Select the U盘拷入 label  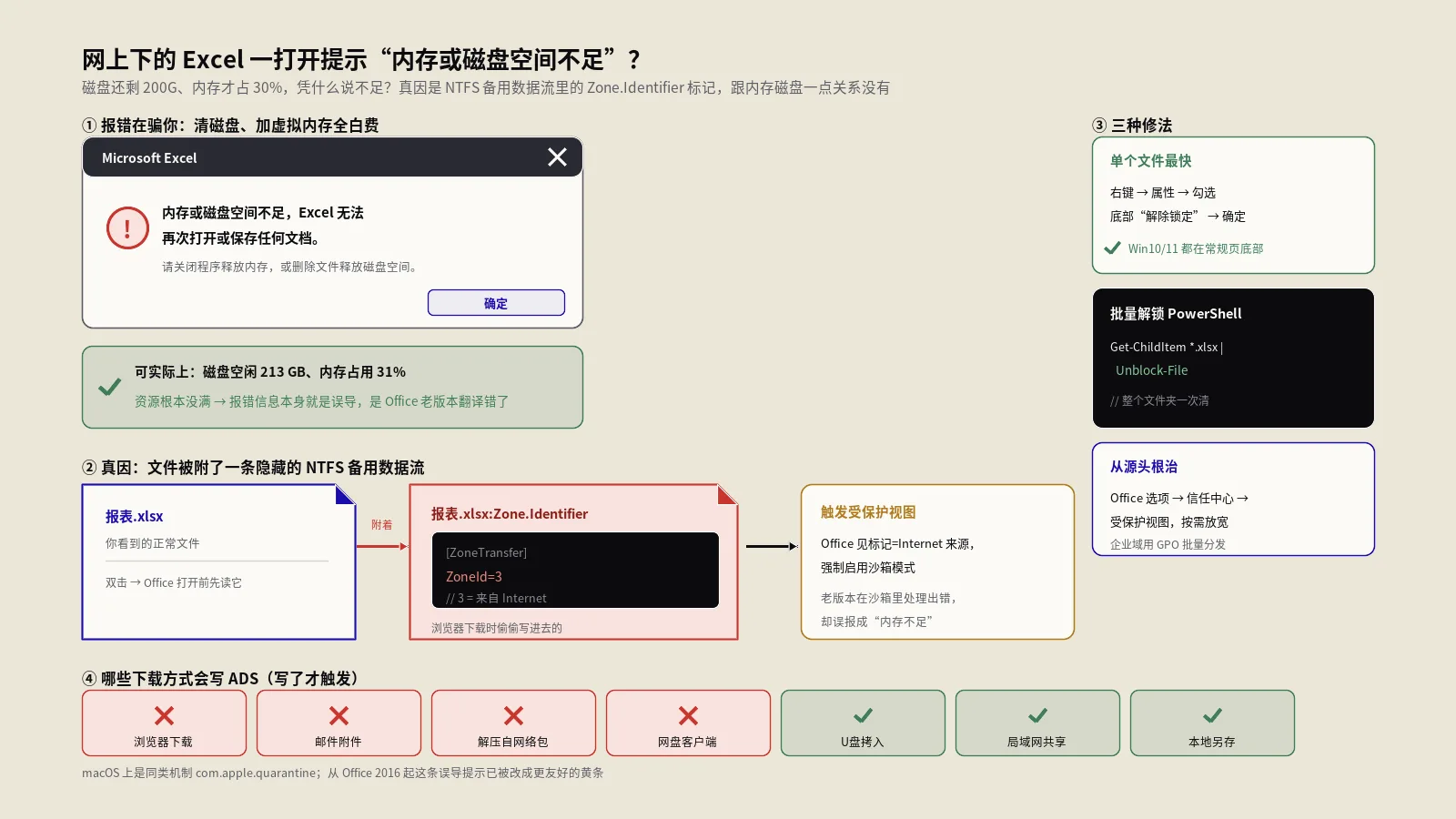863,742
